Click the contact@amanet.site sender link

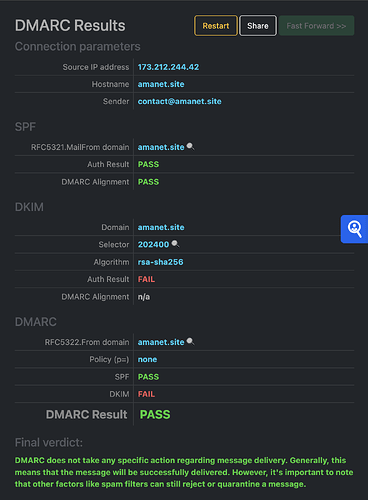point(180,101)
